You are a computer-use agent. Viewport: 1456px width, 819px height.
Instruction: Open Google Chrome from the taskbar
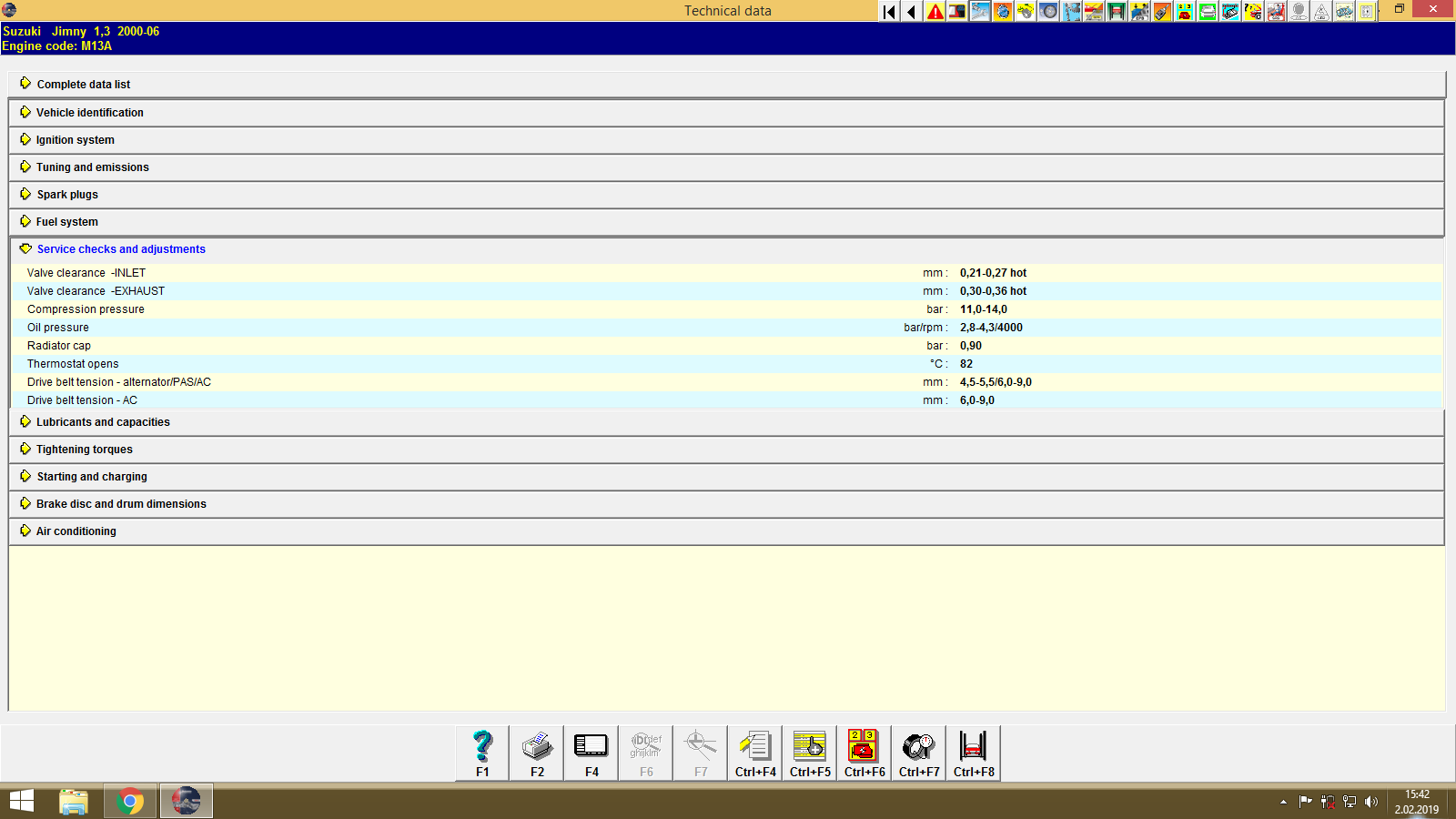tap(129, 801)
